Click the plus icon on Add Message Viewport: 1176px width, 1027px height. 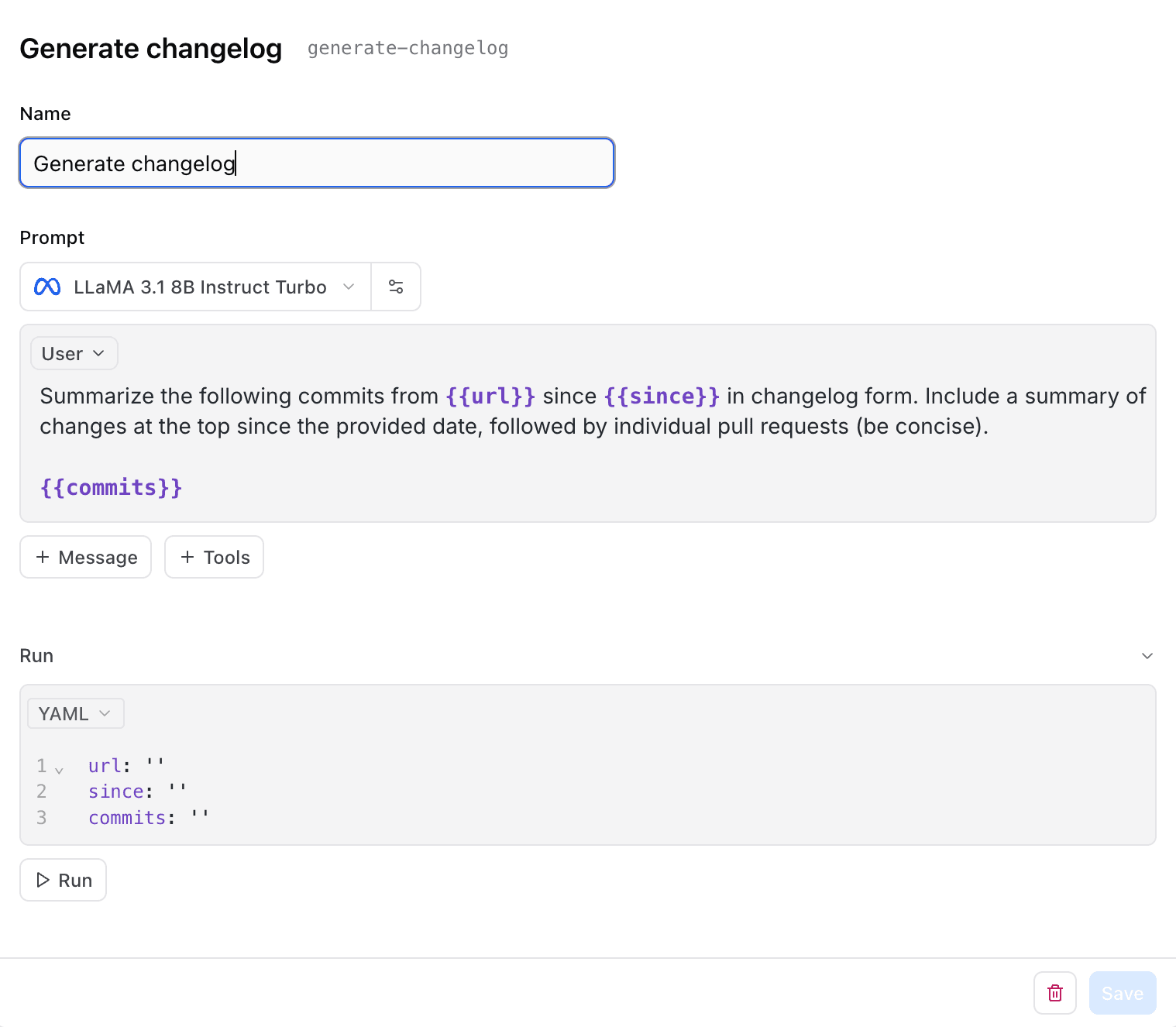point(43,557)
